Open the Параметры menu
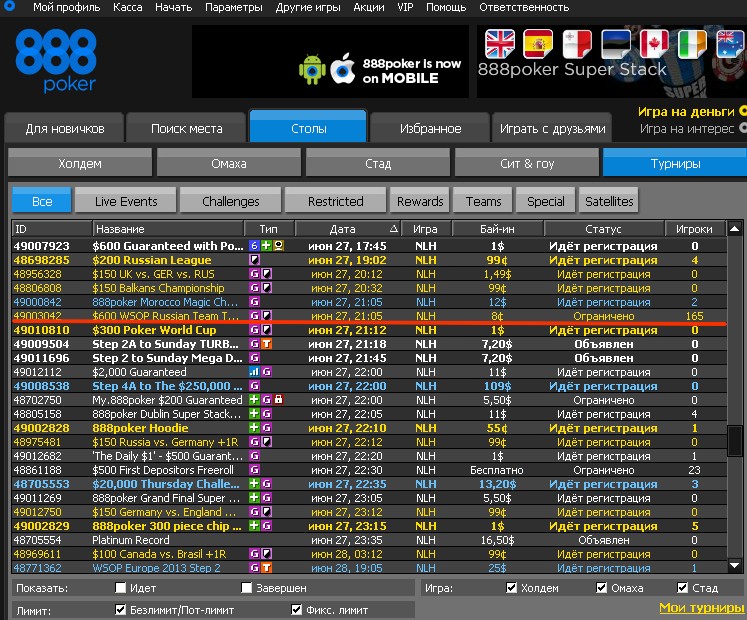Viewport: 747px width, 620px height. [233, 7]
